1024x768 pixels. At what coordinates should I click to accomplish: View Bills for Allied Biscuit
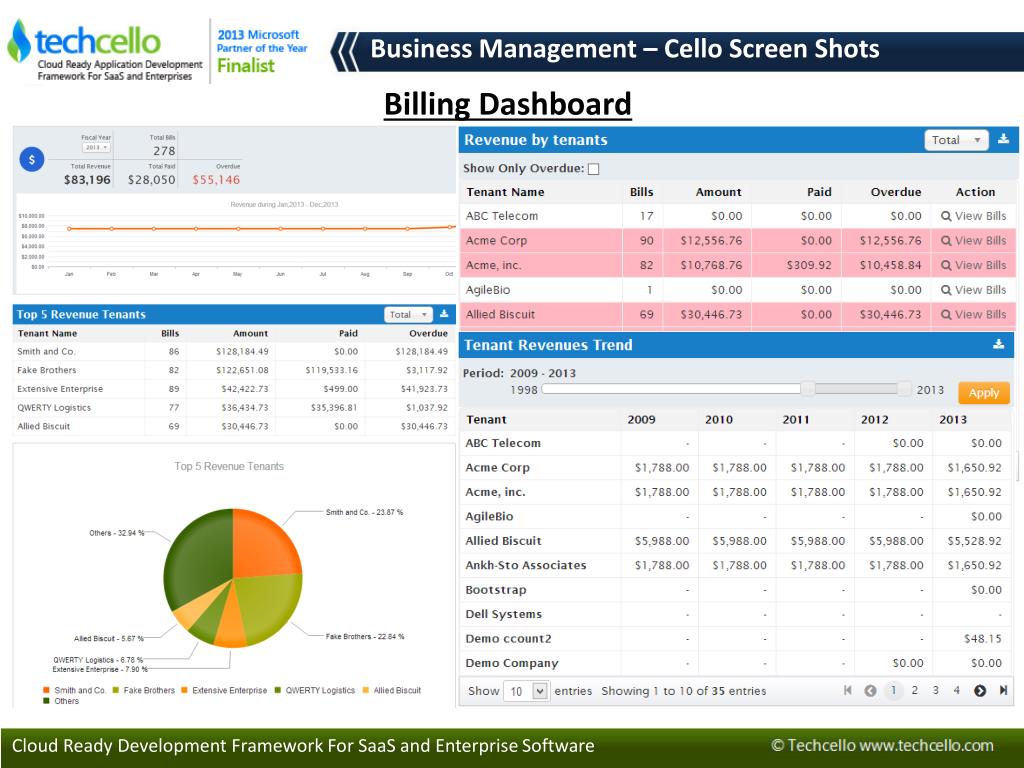pyautogui.click(x=974, y=315)
